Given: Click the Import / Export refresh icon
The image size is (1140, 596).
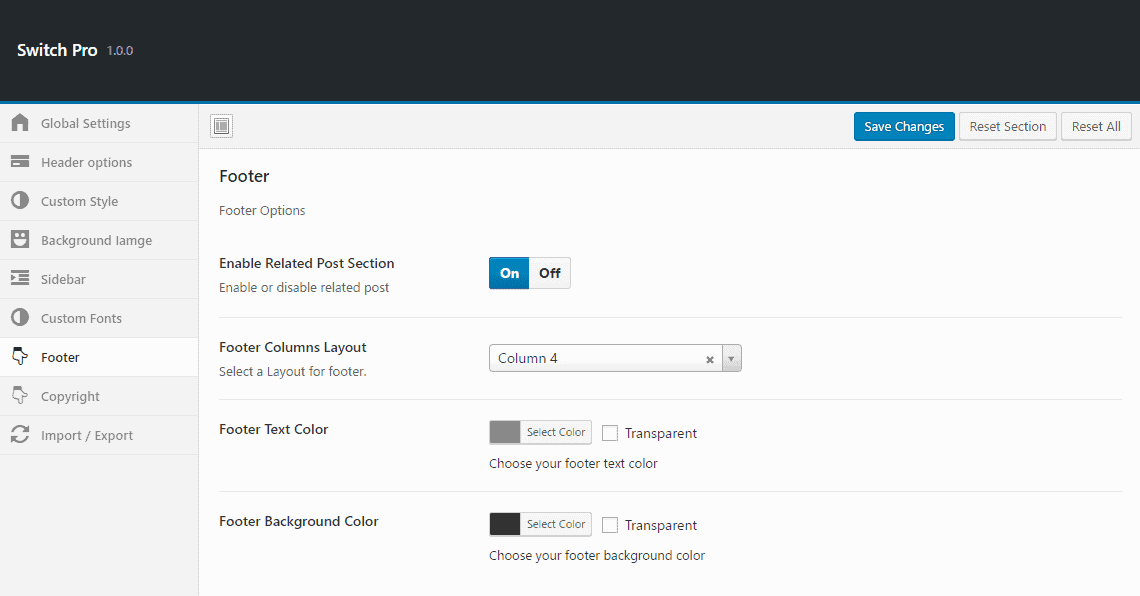Looking at the screenshot, I should click(20, 435).
